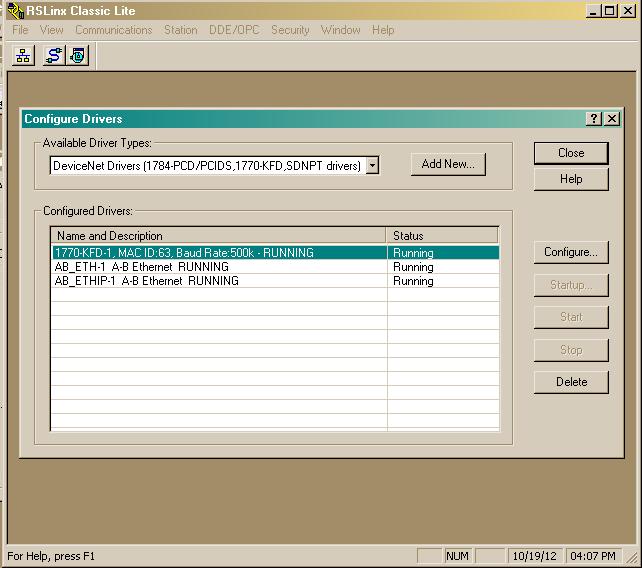The width and height of the screenshot is (642, 568).
Task: Click the driver diagnostics toolbar icon
Action: (77, 56)
